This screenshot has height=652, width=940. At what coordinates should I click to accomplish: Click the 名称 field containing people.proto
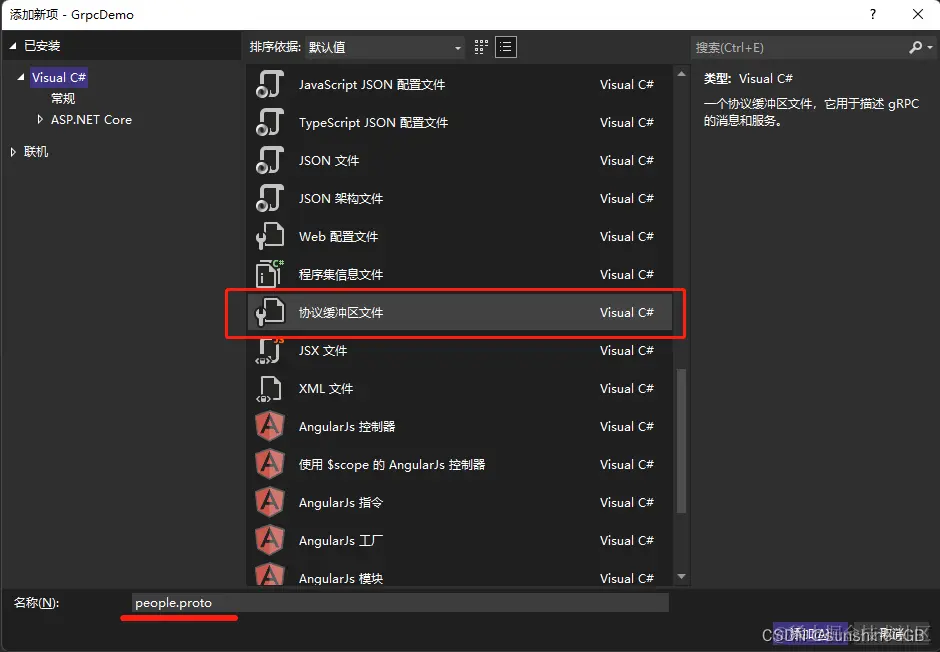pos(400,603)
